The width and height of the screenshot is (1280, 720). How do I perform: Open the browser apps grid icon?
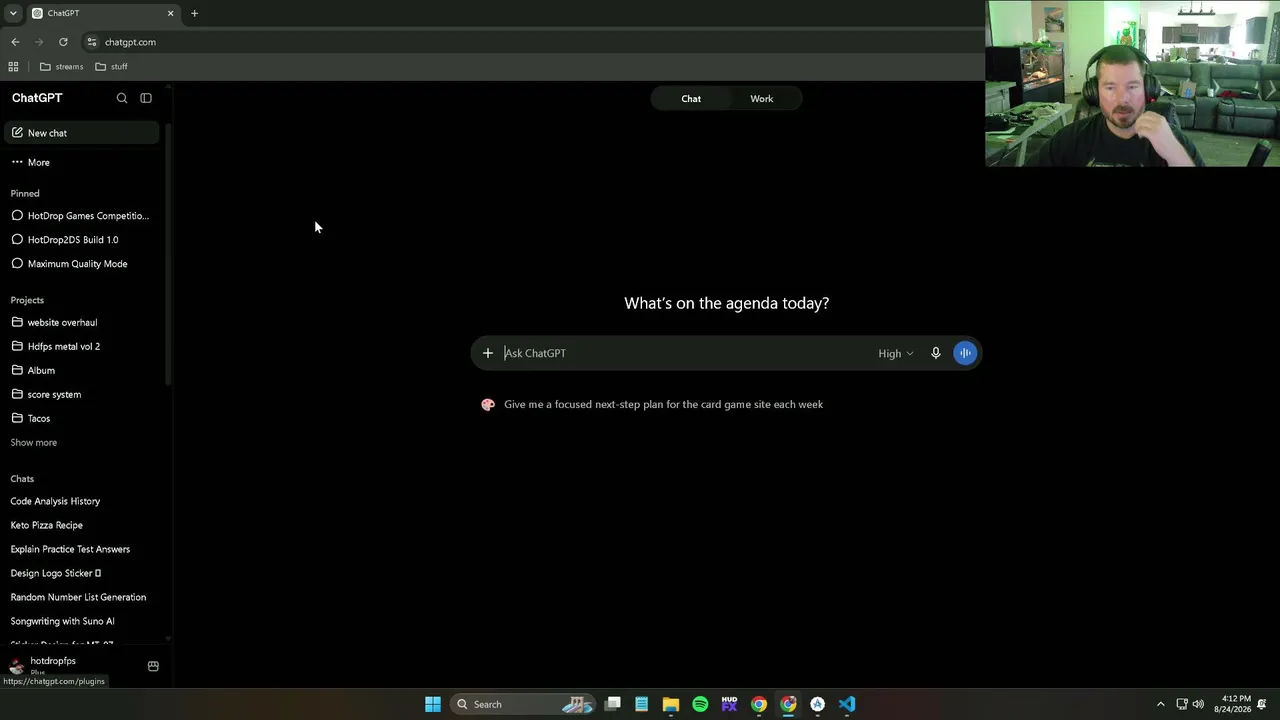pos(13,67)
